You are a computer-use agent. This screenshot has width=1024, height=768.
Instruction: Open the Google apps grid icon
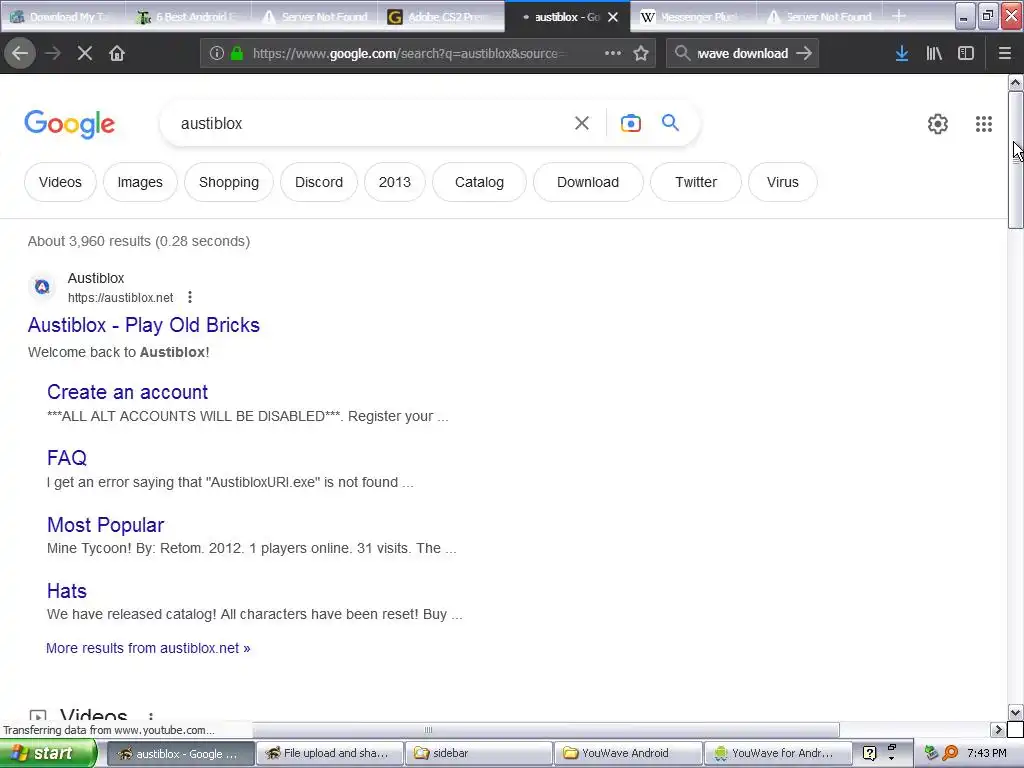pyautogui.click(x=984, y=123)
